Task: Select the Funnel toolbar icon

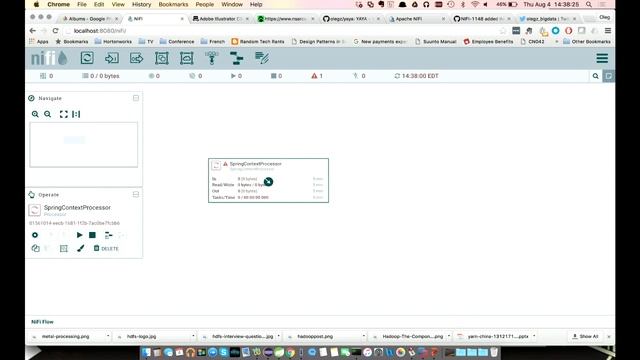Action: point(211,58)
